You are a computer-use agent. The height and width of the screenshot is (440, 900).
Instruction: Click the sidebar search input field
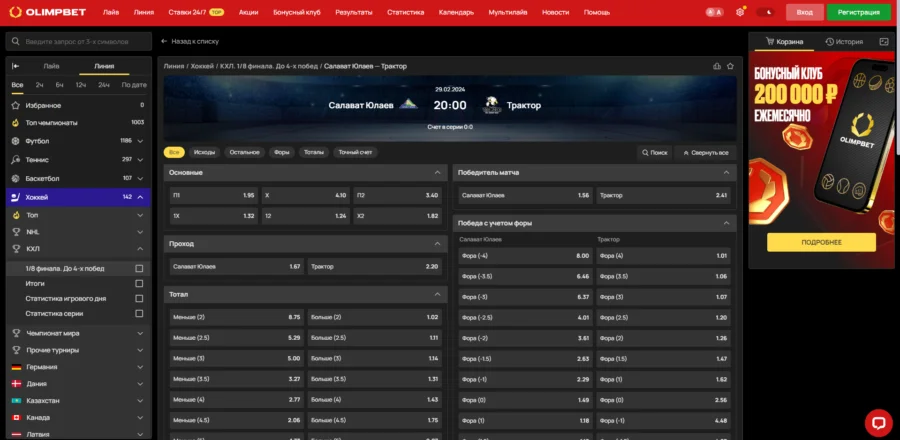point(80,43)
